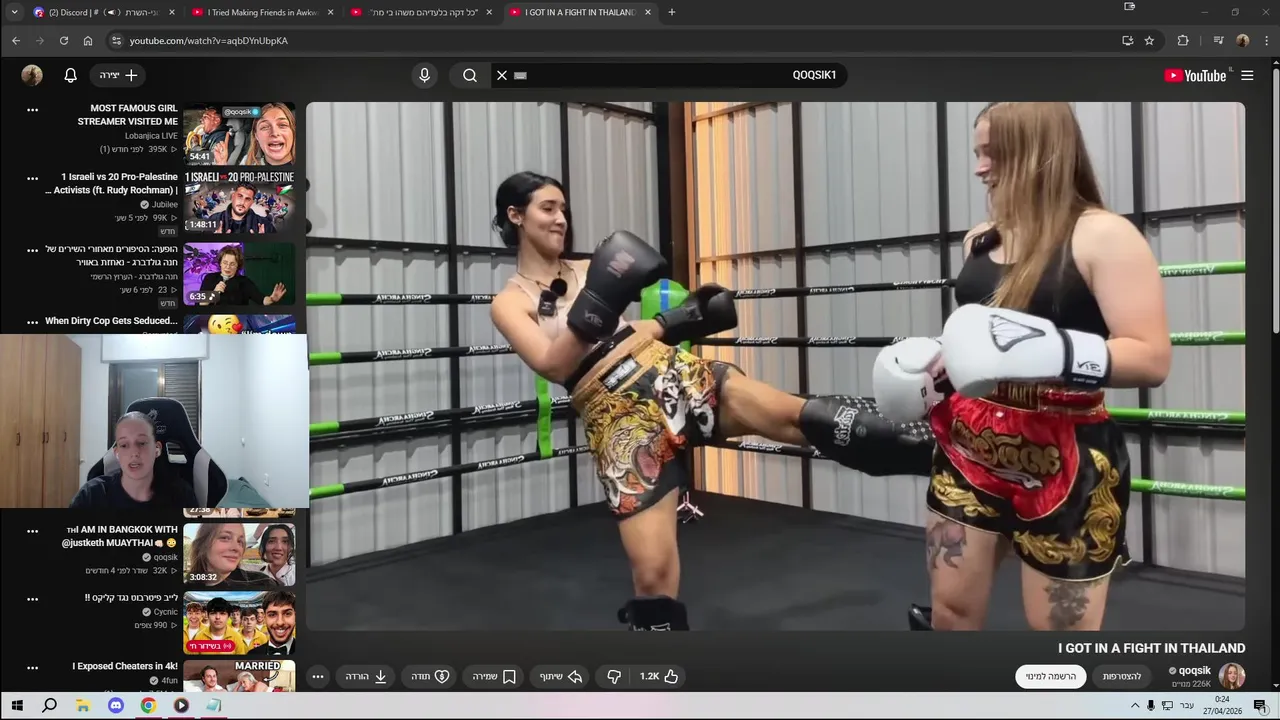Open the AM IN BANGKOK WITH justketh thumbnail

click(239, 555)
